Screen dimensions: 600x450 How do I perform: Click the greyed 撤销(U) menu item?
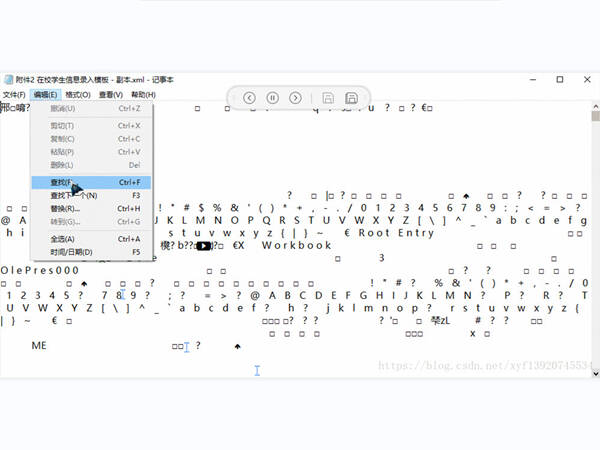91,109
